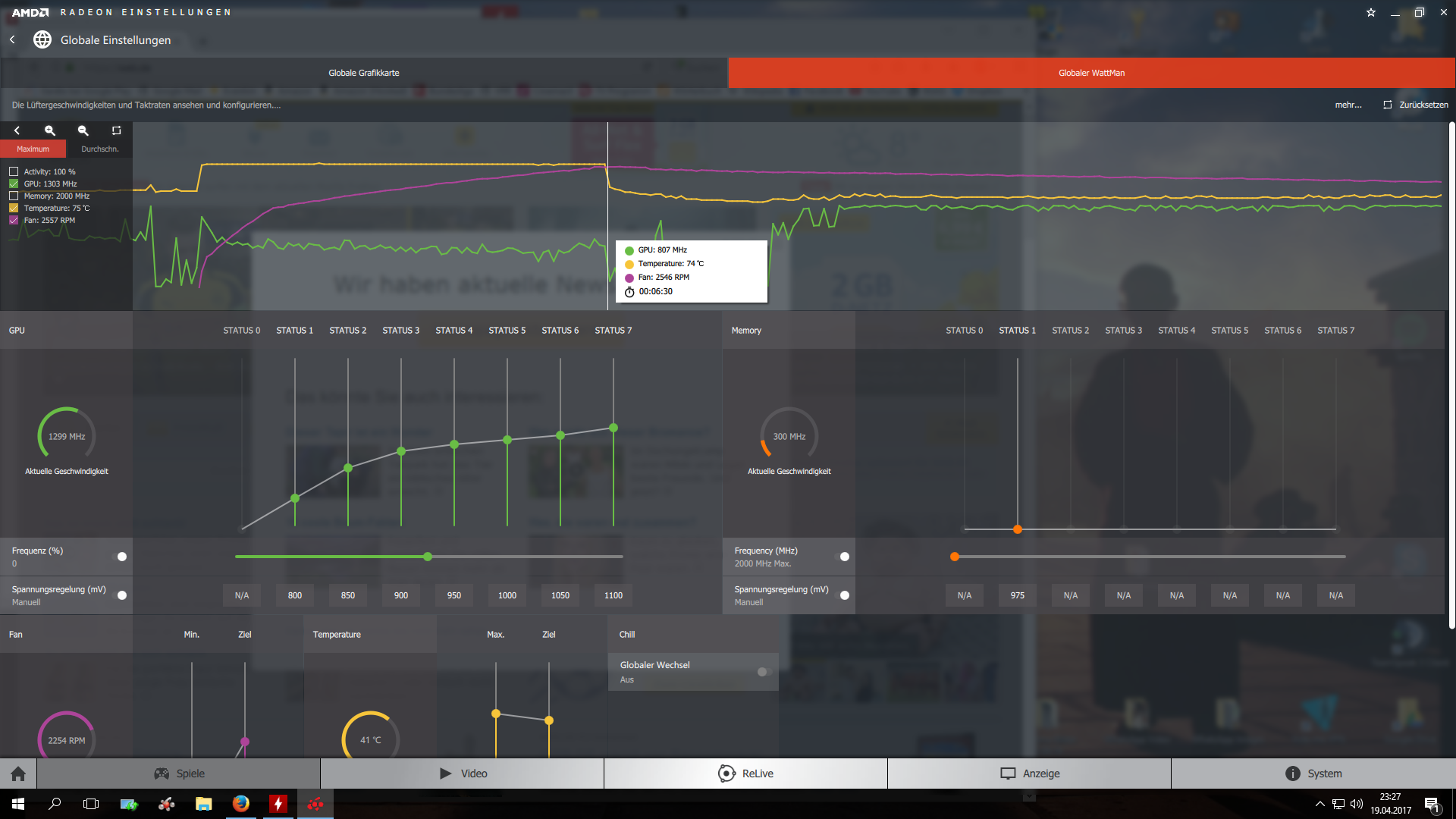Open File Explorer from the taskbar
This screenshot has height=819, width=1456.
(x=203, y=804)
